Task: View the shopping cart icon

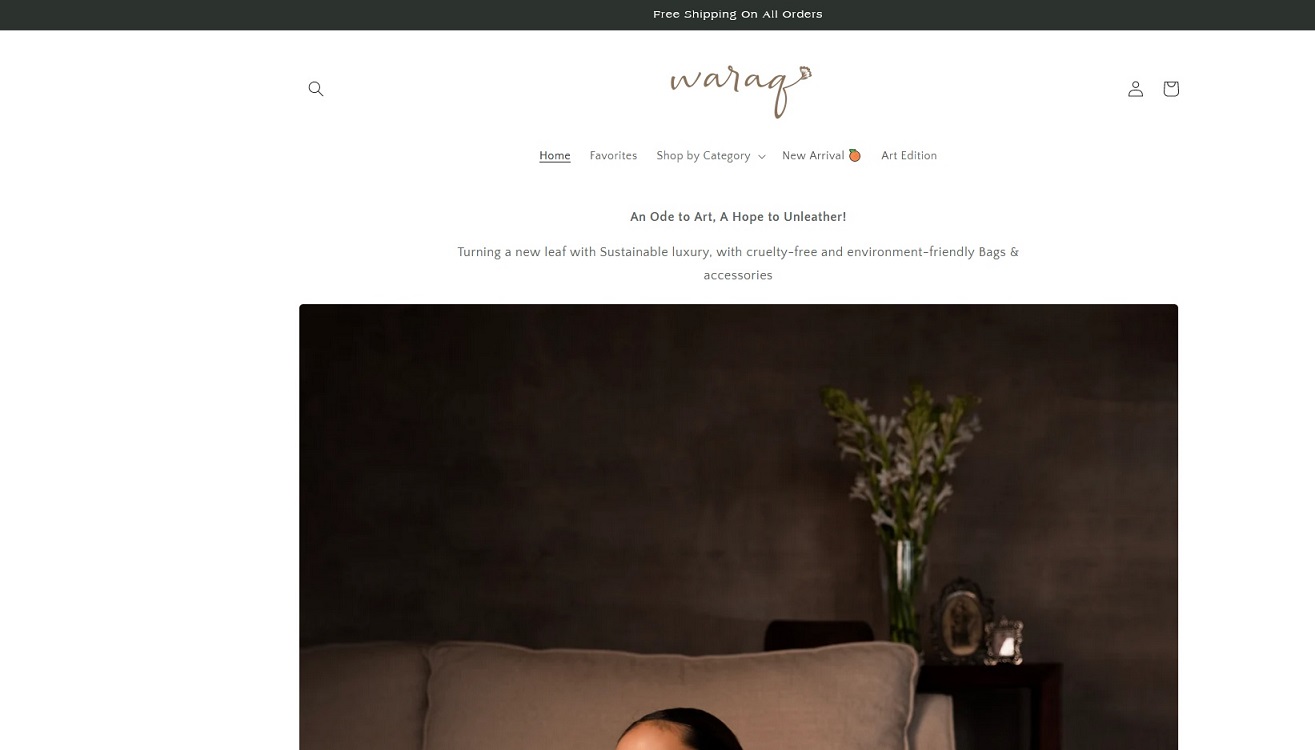Action: click(1171, 89)
